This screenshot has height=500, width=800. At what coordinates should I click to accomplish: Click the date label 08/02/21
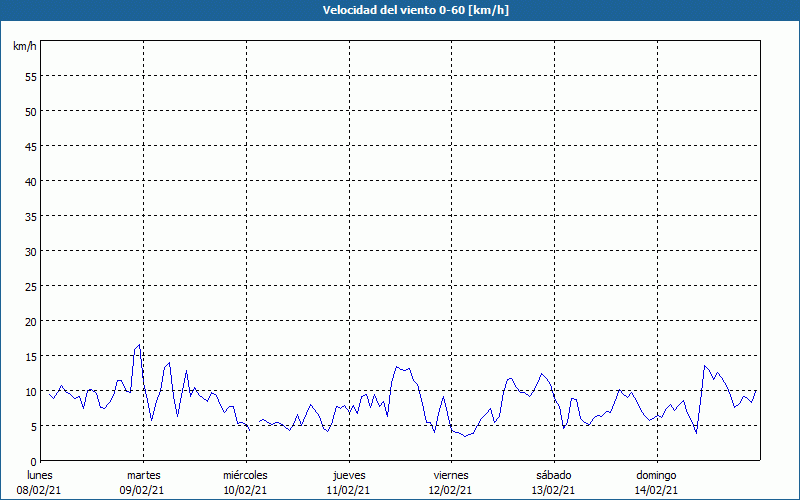(x=39, y=490)
